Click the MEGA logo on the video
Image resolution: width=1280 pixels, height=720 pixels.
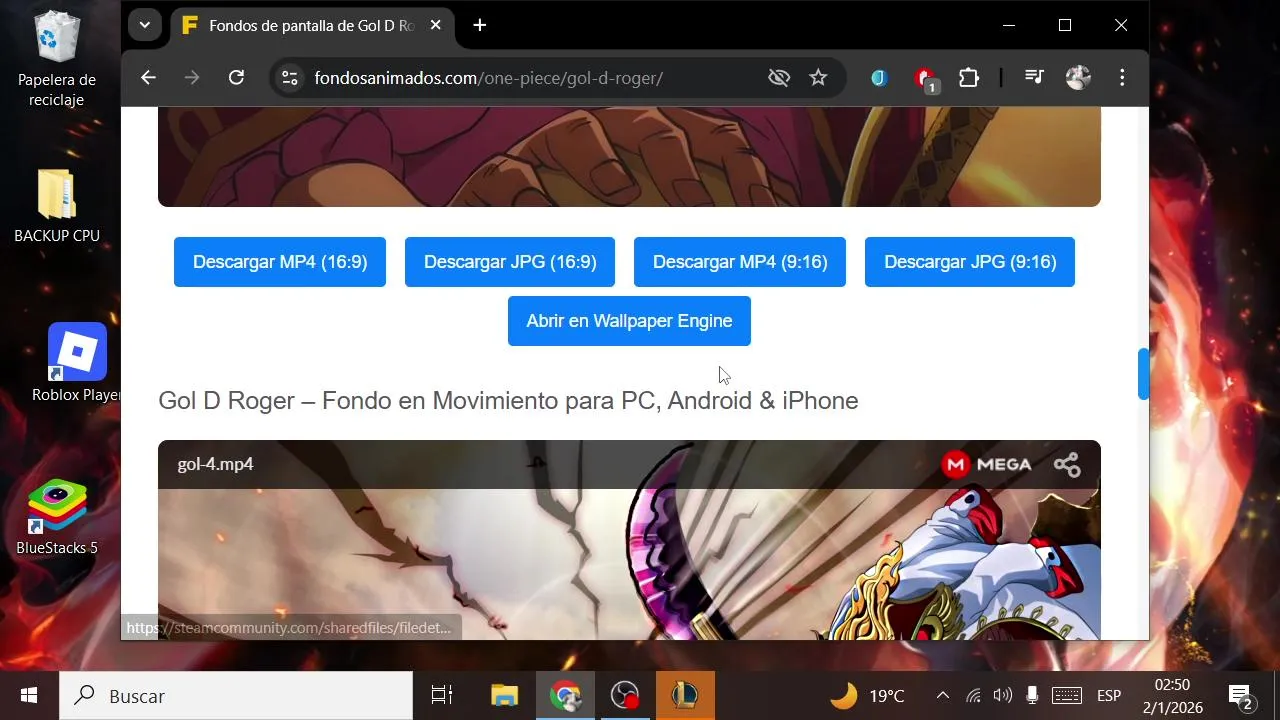click(x=986, y=464)
